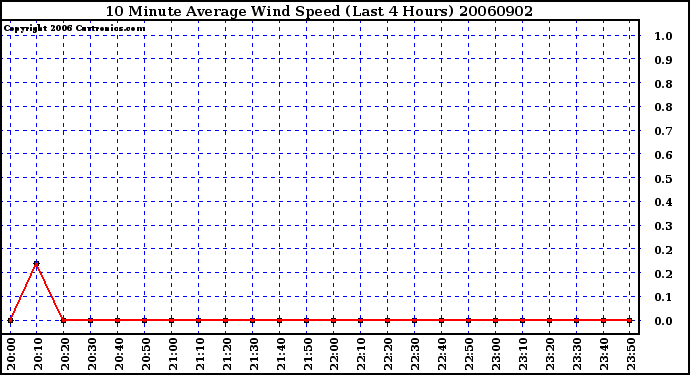Click the 0.0 value on the speed axis
Viewport: 690px width, 375px height.
(x=663, y=321)
